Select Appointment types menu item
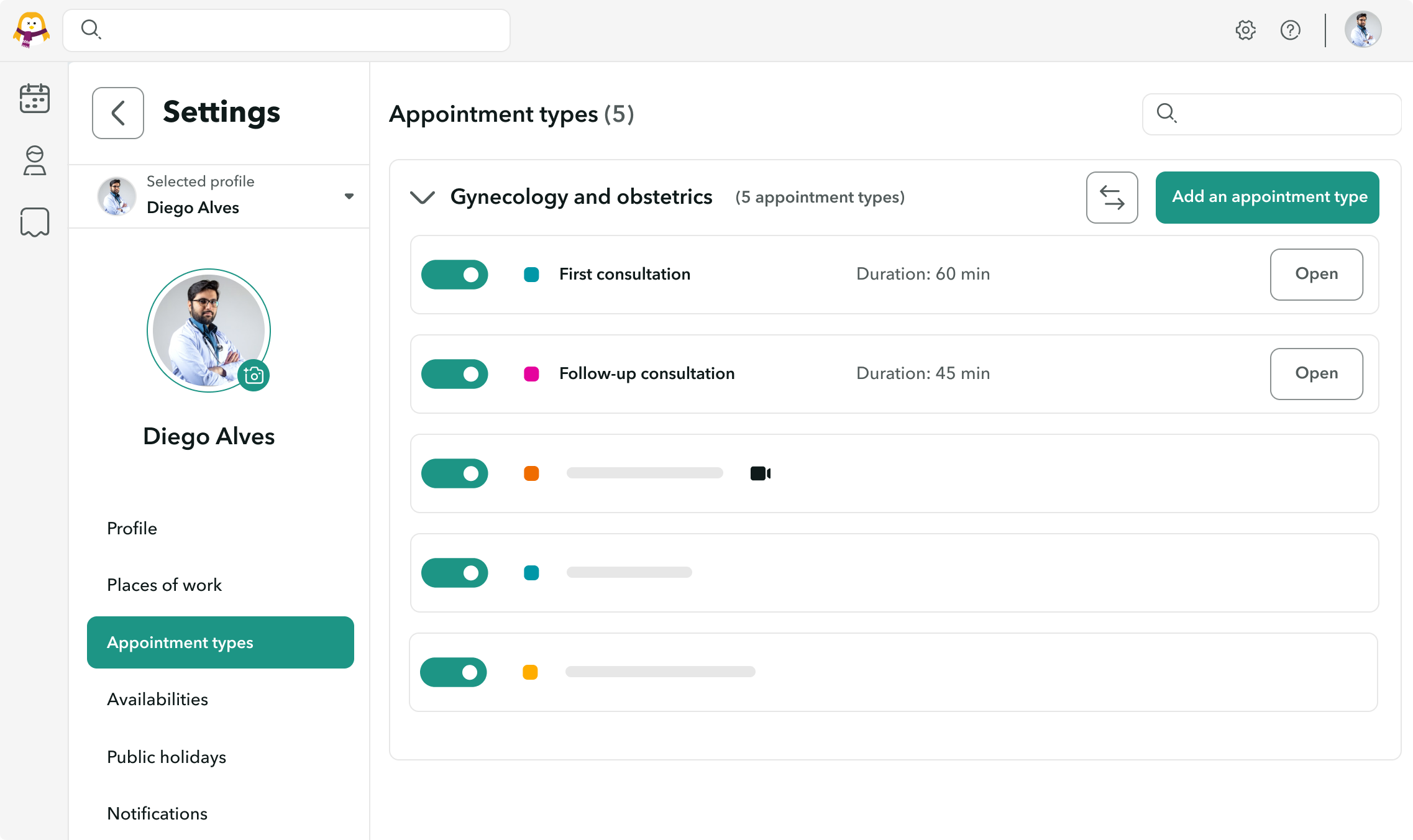Screen dimensions: 1413x840 coord(221,642)
